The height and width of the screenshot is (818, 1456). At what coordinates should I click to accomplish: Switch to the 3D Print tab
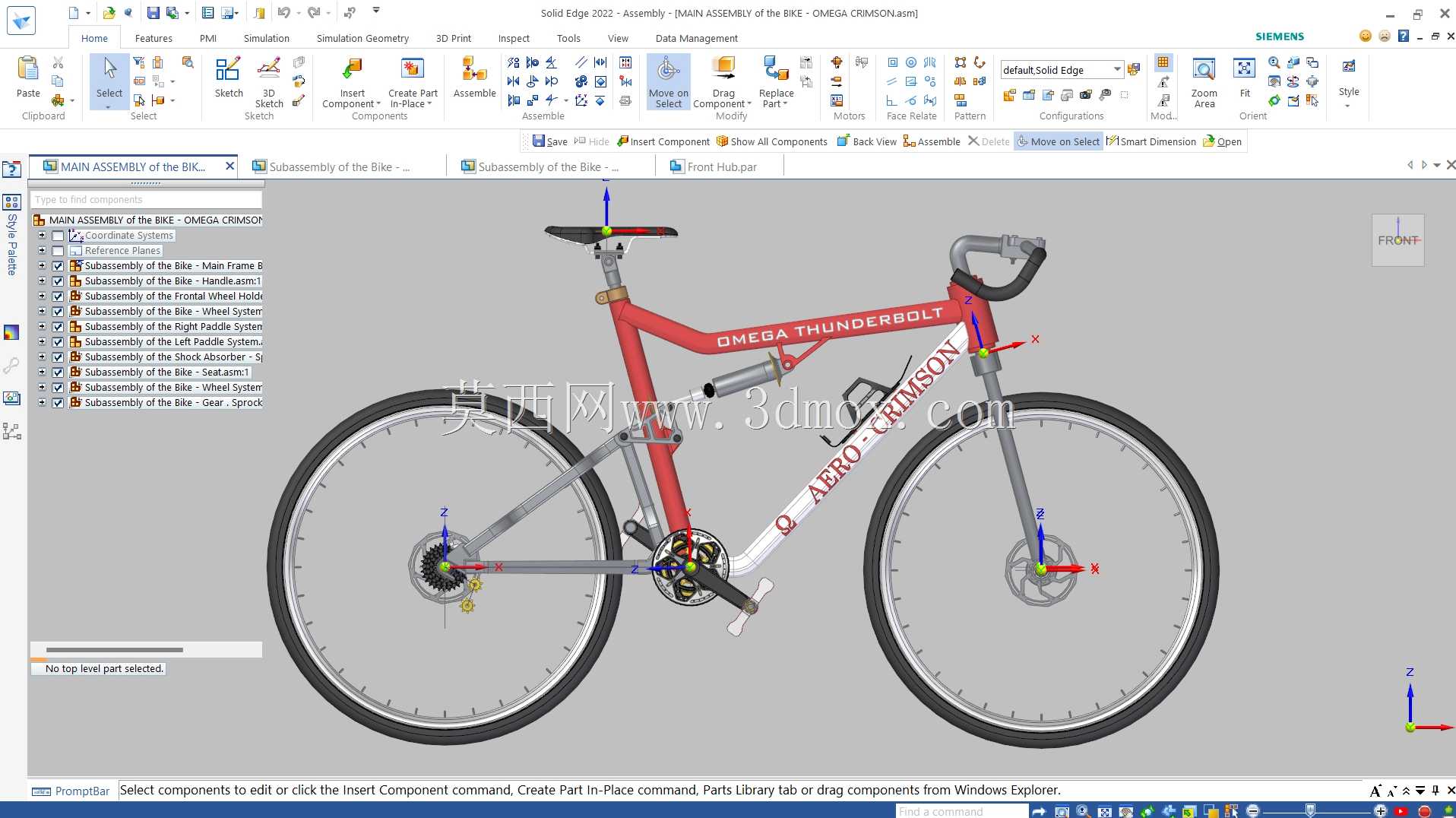(x=454, y=38)
